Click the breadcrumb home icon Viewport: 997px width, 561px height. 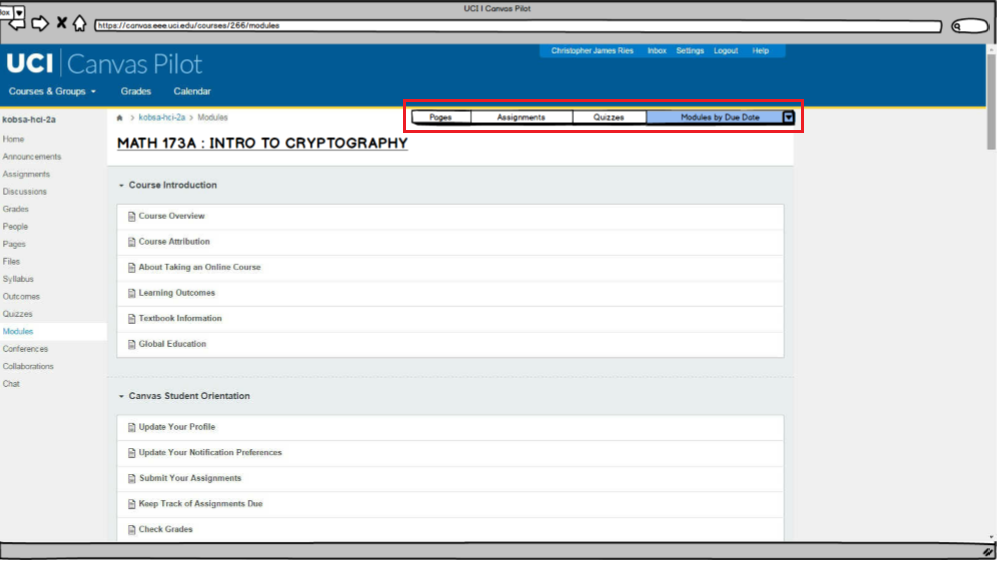121,118
